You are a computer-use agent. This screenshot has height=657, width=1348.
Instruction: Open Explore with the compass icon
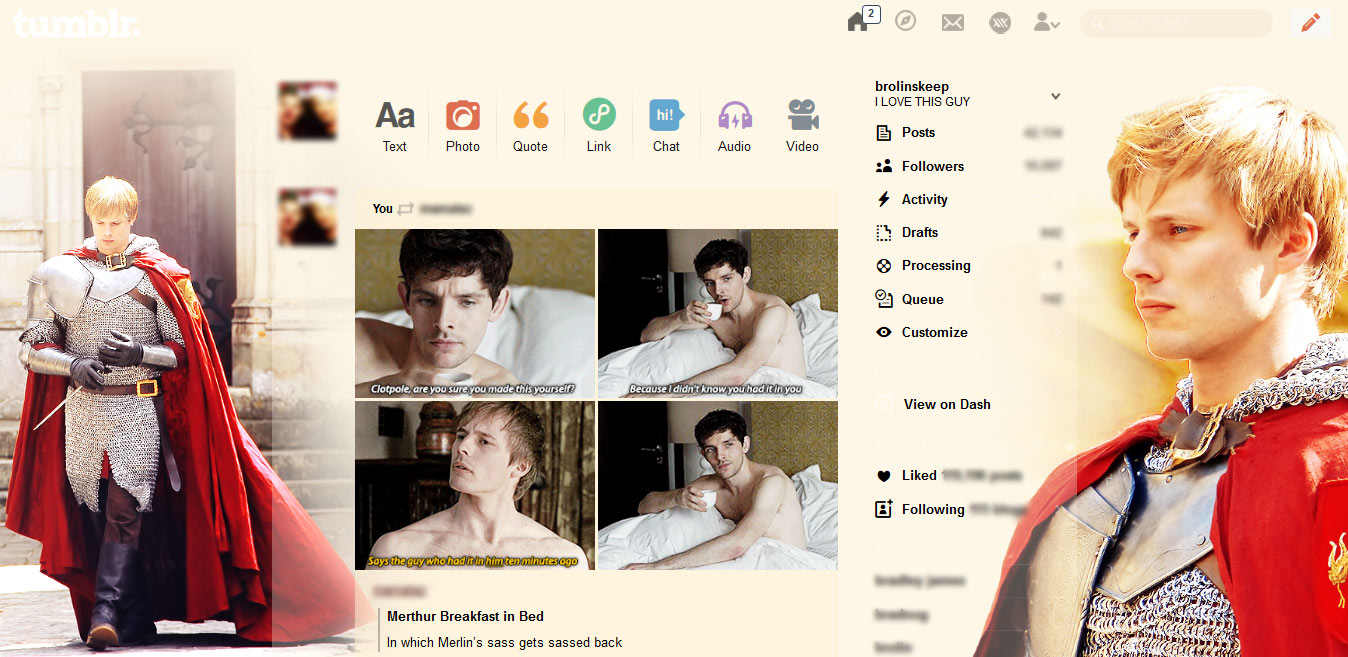pyautogui.click(x=905, y=21)
